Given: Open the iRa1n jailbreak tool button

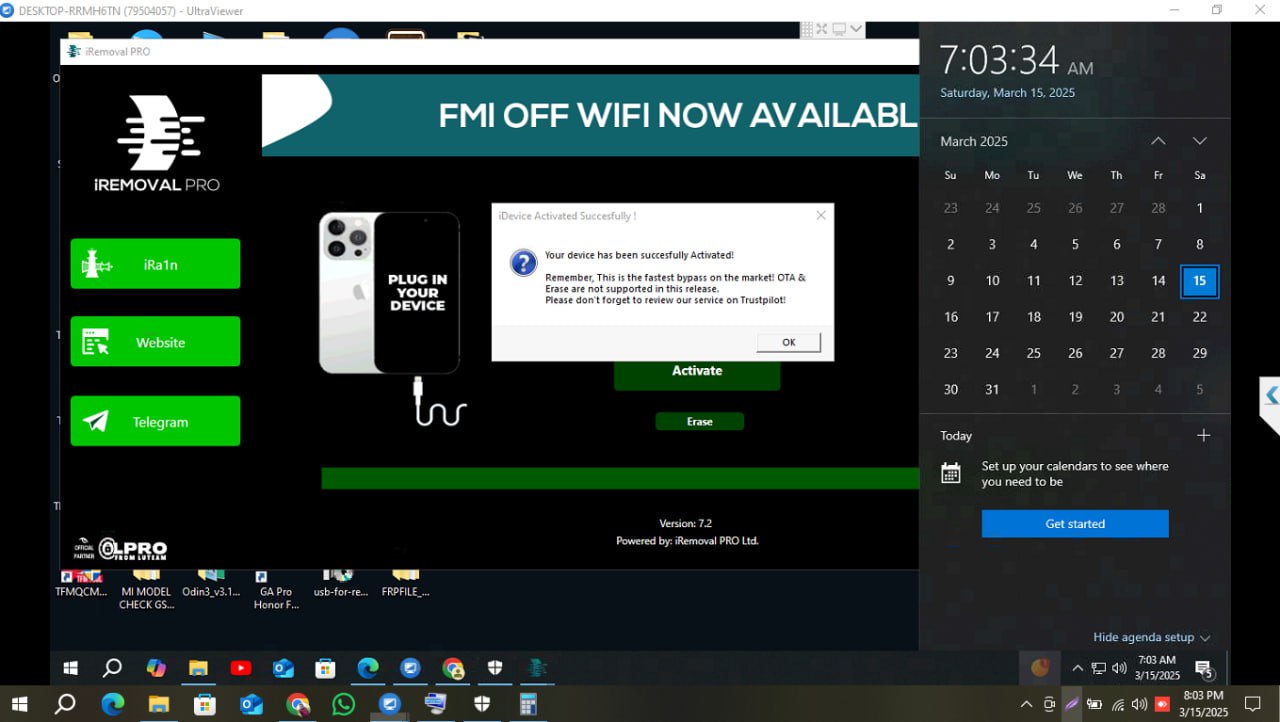Looking at the screenshot, I should pyautogui.click(x=155, y=264).
